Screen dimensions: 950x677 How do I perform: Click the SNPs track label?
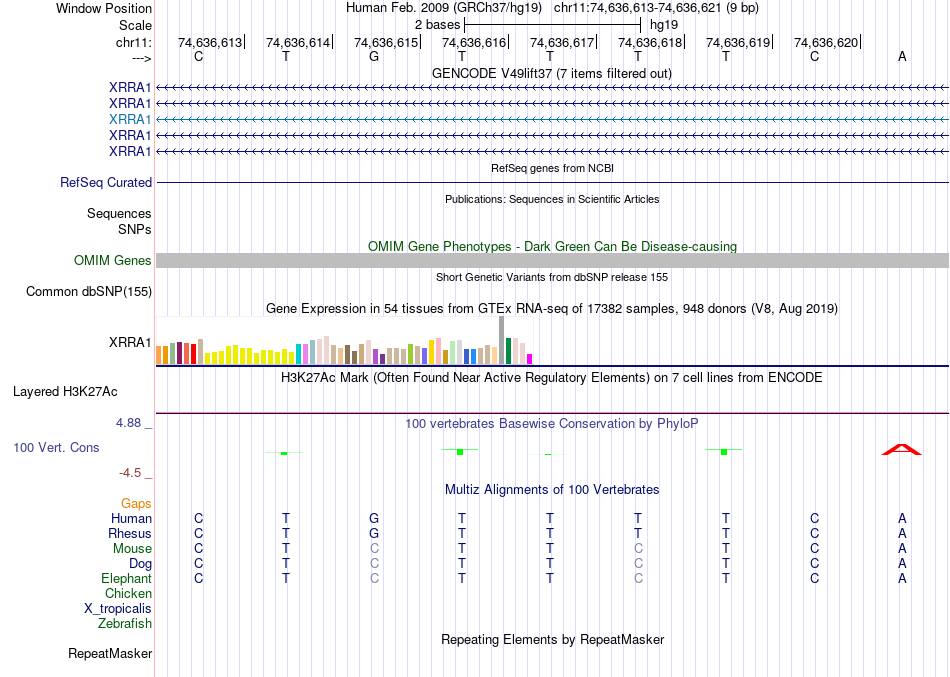pyautogui.click(x=135, y=229)
